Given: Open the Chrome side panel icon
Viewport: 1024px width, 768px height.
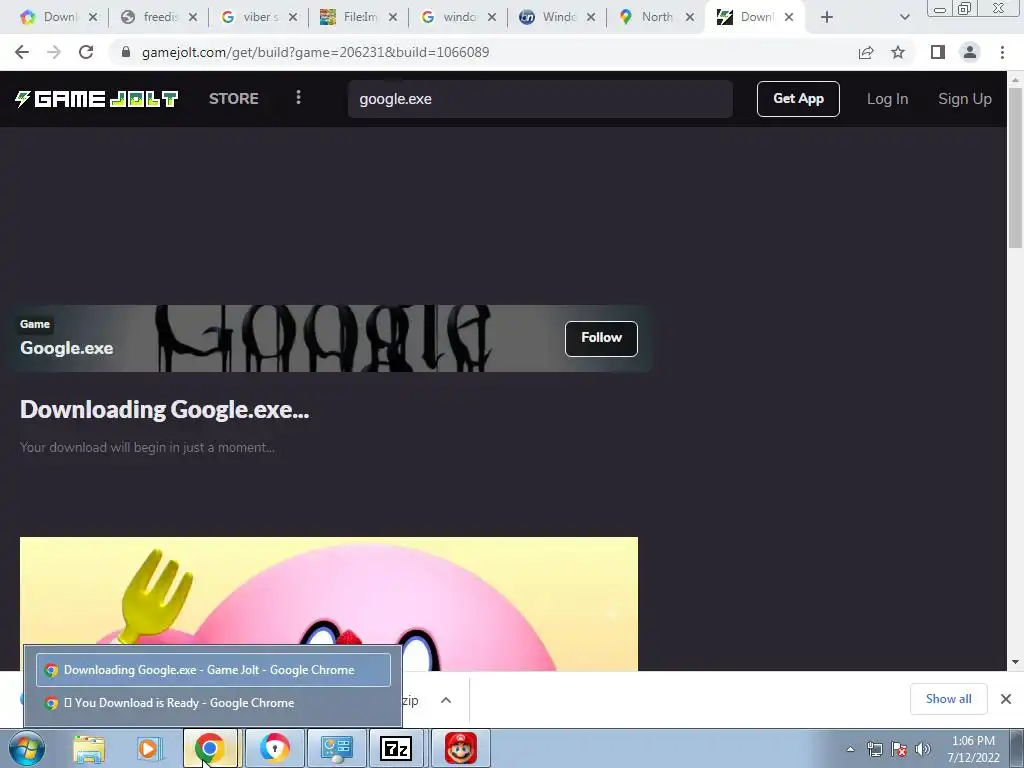Looking at the screenshot, I should [x=938, y=52].
